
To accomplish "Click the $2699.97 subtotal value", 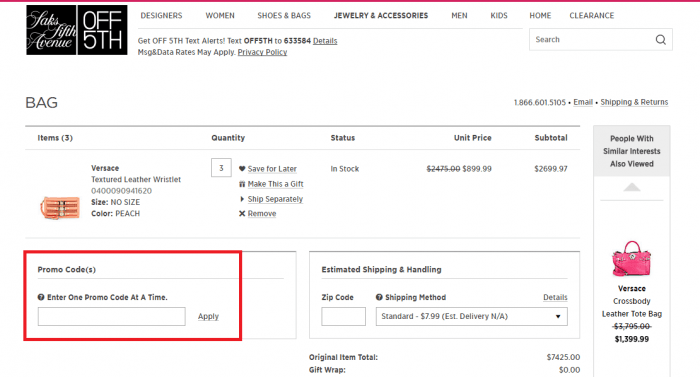I will [551, 169].
